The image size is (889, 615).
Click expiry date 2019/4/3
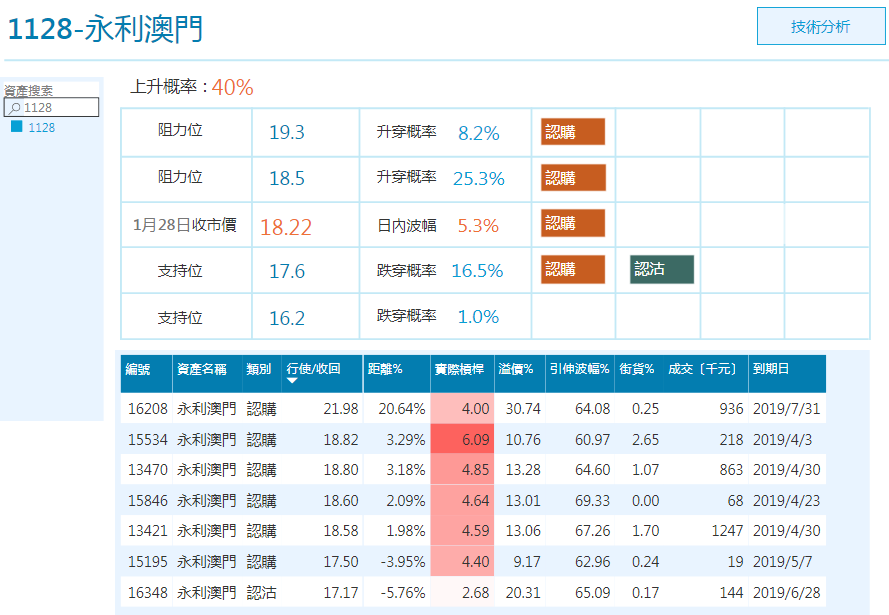click(782, 440)
